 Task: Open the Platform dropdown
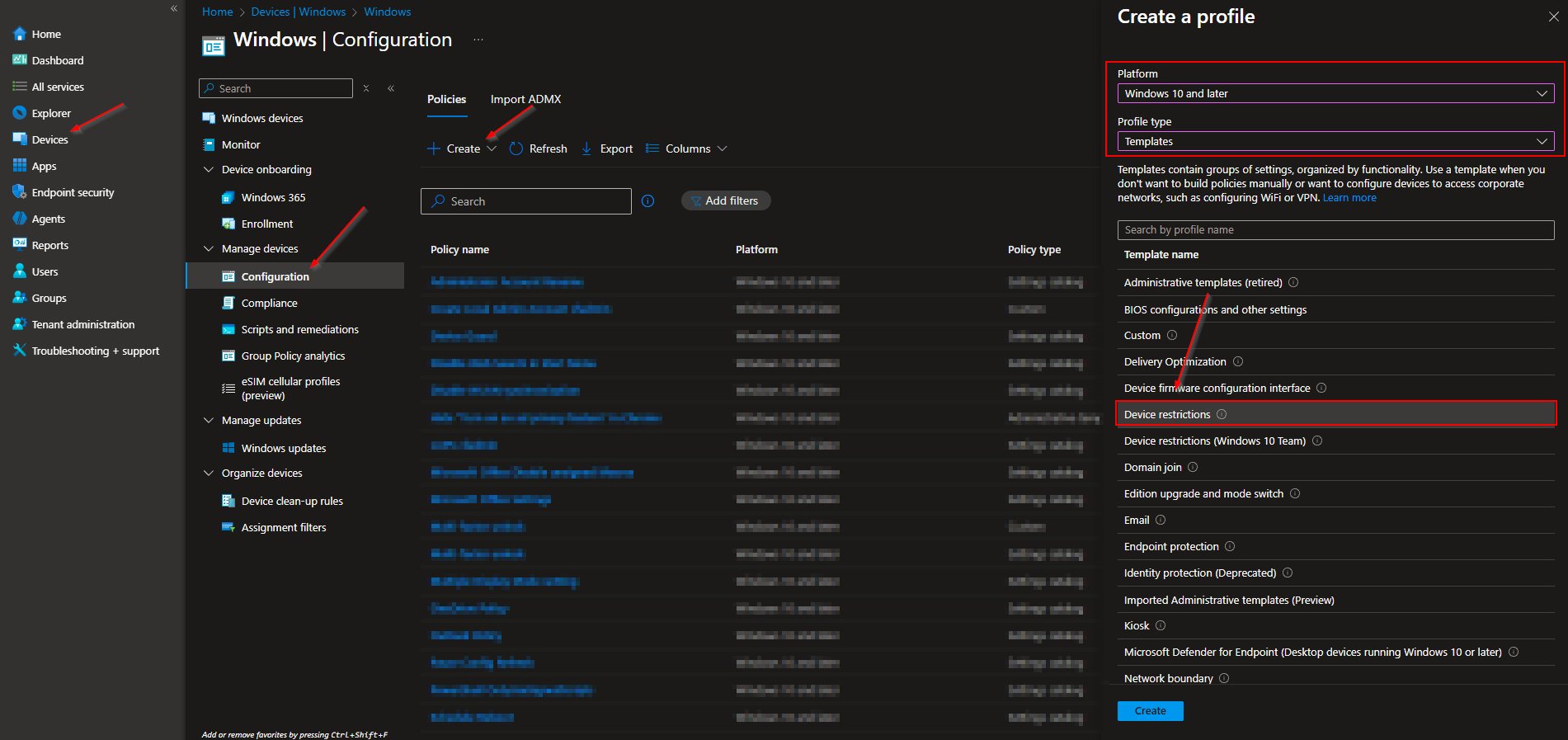(1335, 94)
